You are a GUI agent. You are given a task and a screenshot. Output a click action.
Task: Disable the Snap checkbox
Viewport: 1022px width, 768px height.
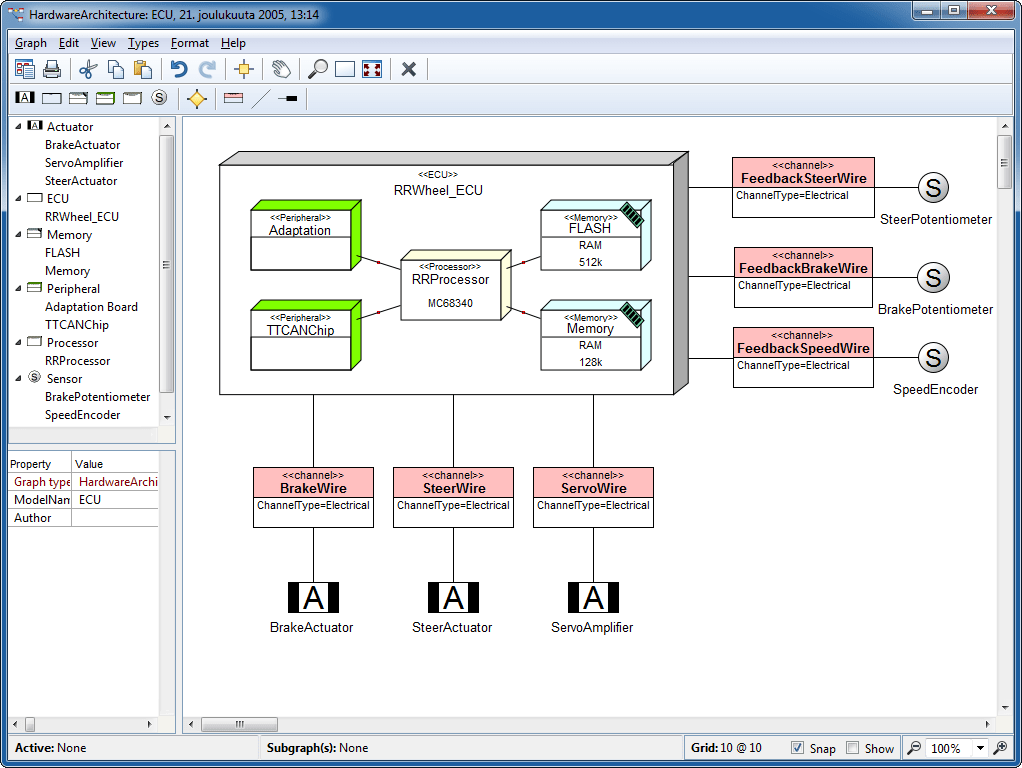tap(797, 748)
